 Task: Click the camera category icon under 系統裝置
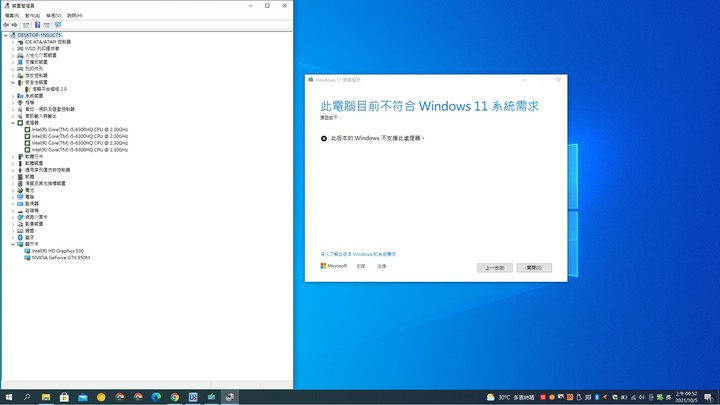pyautogui.click(x=20, y=102)
